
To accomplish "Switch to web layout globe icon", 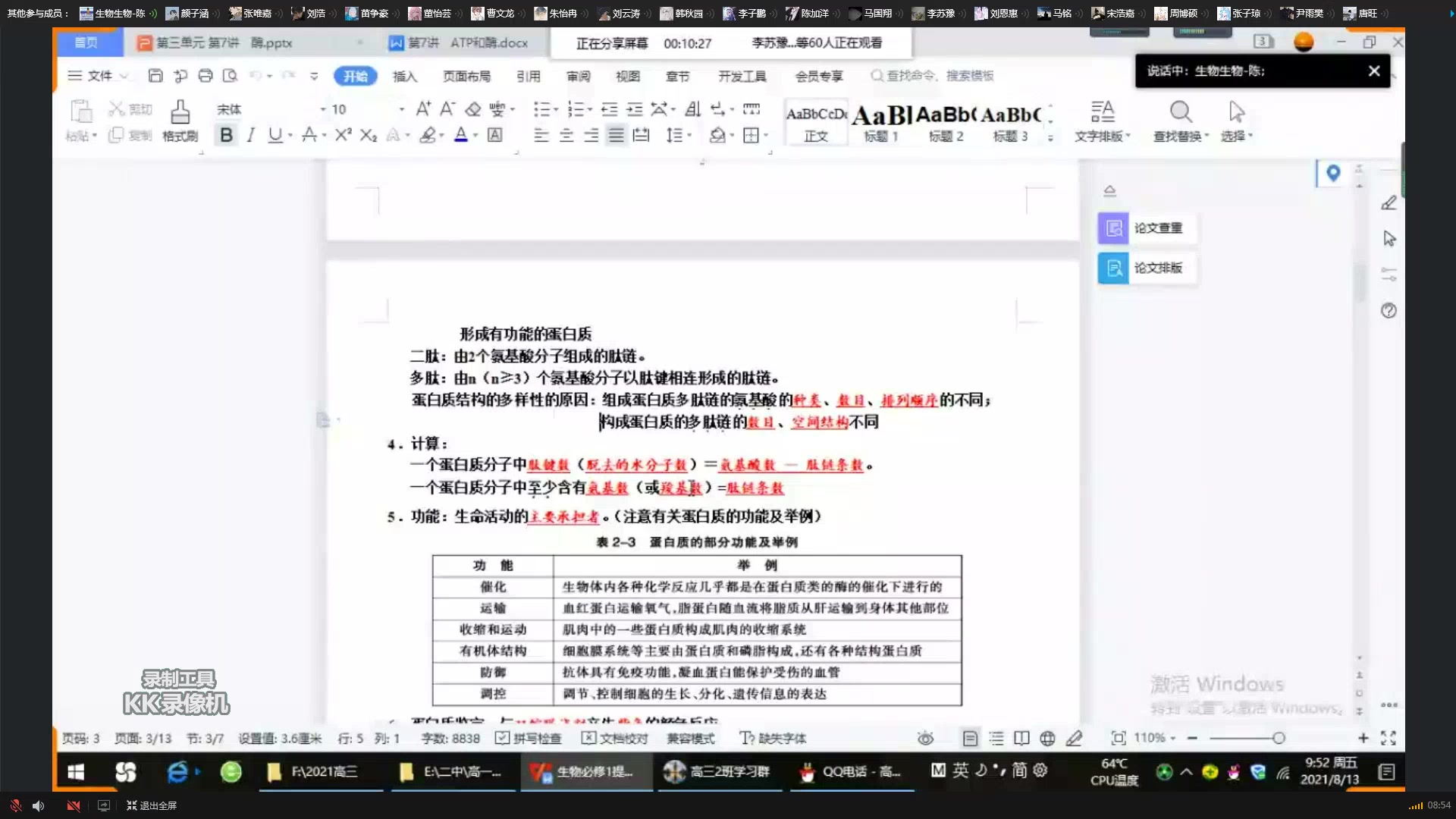I will (x=1047, y=738).
